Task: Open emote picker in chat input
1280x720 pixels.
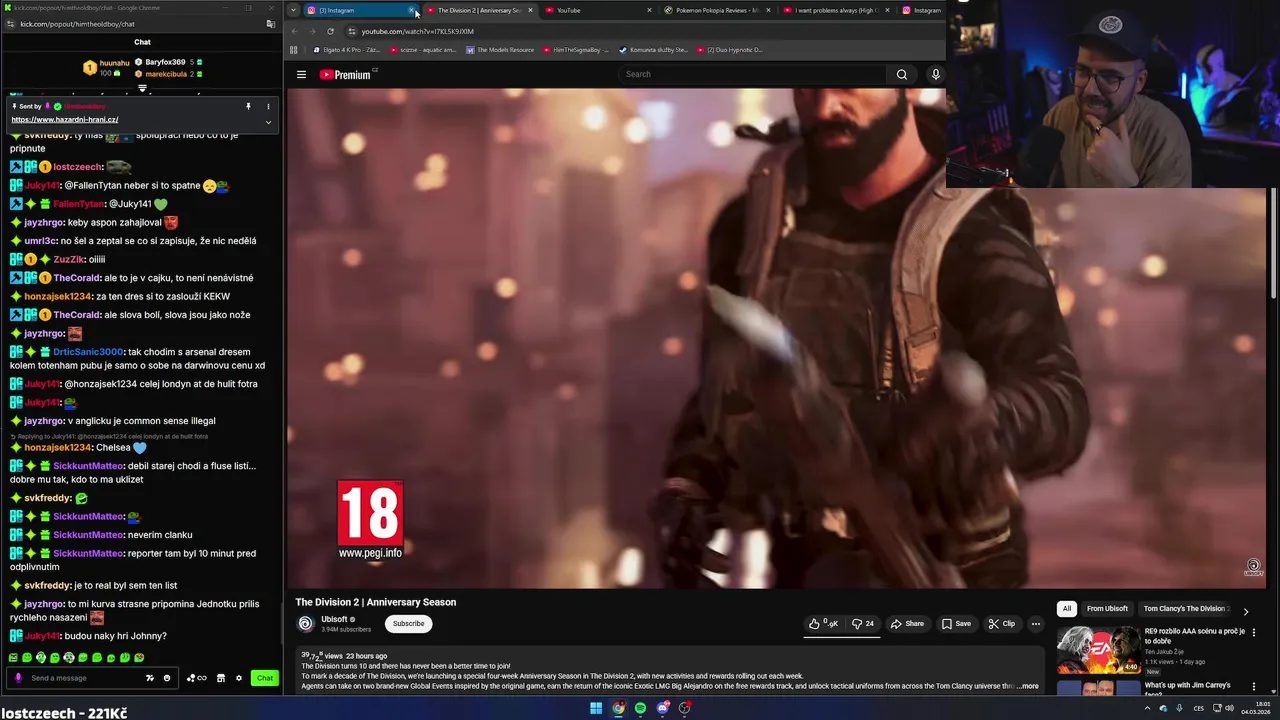Action: click(166, 678)
